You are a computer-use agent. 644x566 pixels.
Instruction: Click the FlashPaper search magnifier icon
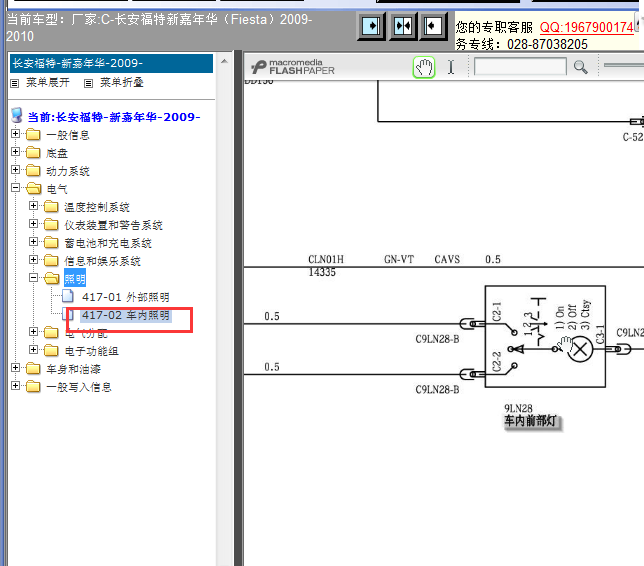point(580,67)
